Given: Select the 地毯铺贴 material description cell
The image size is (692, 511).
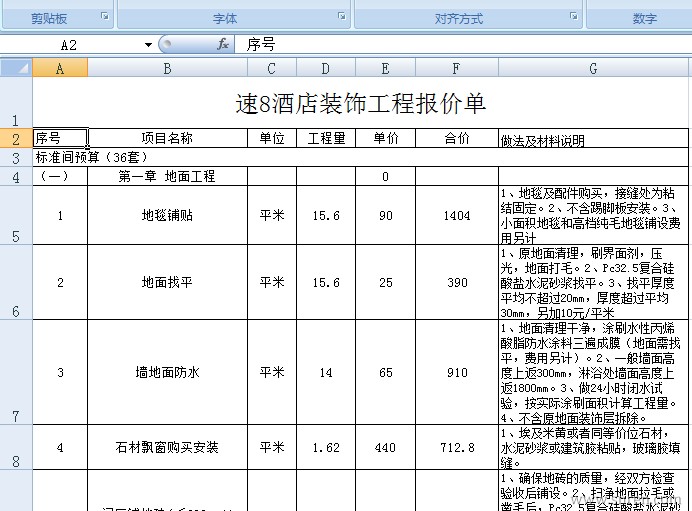Looking at the screenshot, I should [x=593, y=215].
